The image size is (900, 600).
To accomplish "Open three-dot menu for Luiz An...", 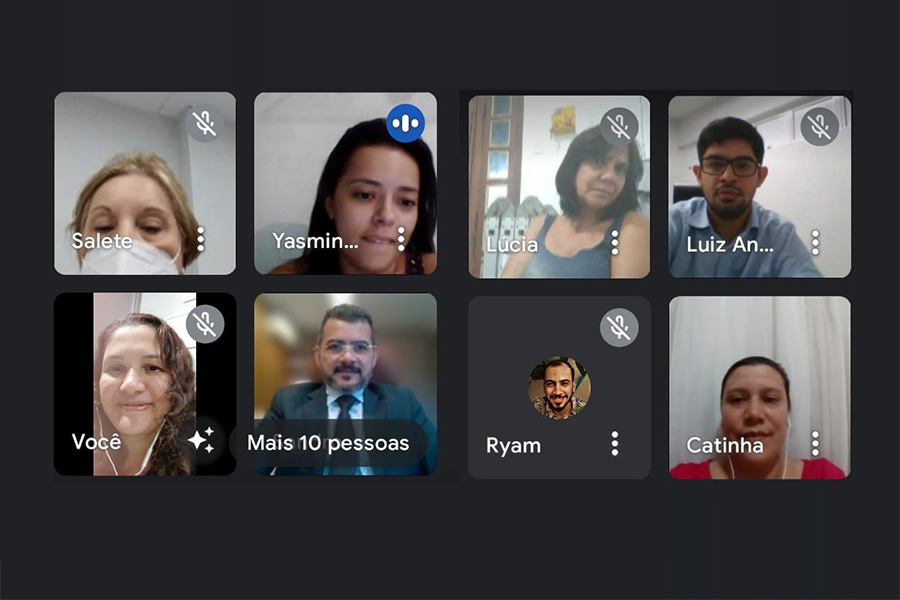I will pyautogui.click(x=816, y=243).
